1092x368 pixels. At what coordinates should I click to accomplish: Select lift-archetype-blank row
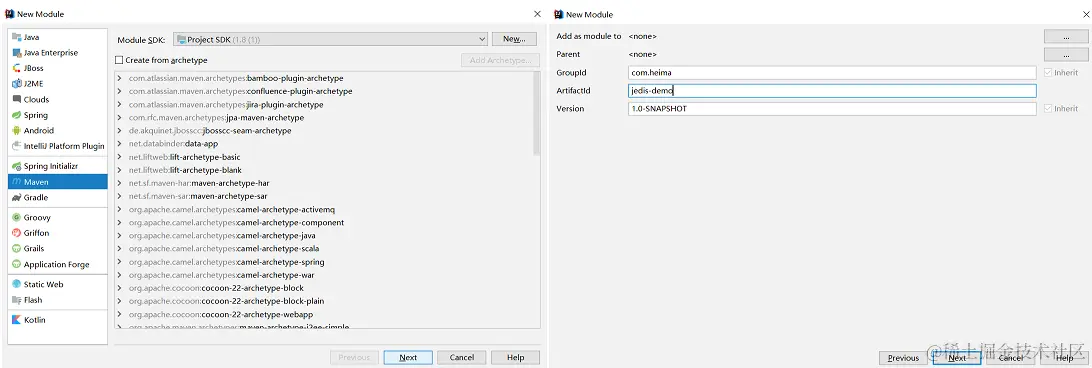(323, 170)
